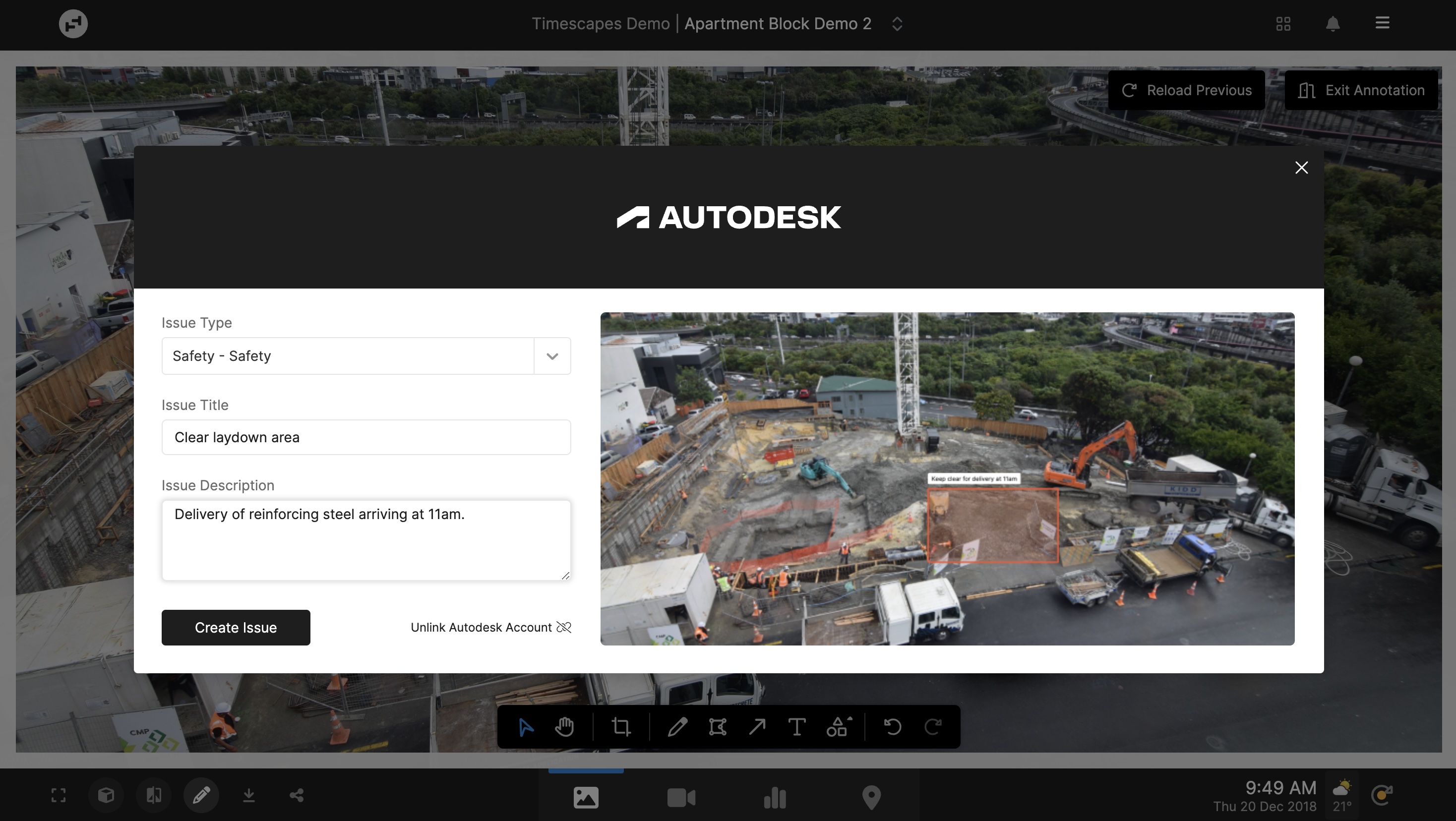Open the notifications bell
Image resolution: width=1456 pixels, height=821 pixels.
(1333, 24)
